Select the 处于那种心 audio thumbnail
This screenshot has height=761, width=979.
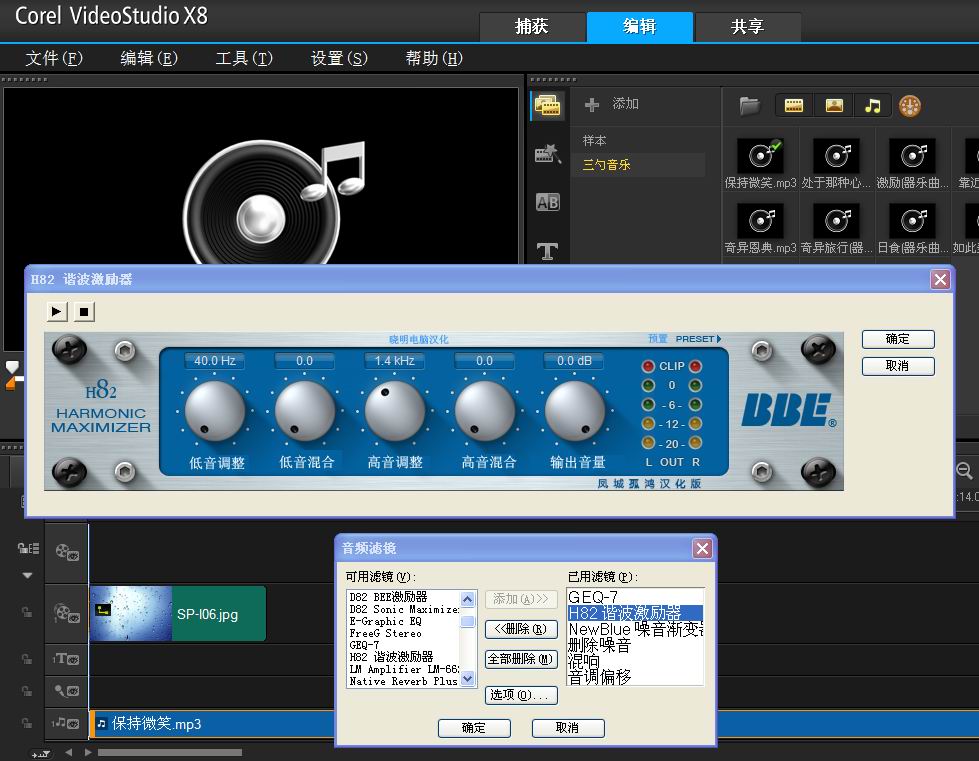tap(836, 155)
